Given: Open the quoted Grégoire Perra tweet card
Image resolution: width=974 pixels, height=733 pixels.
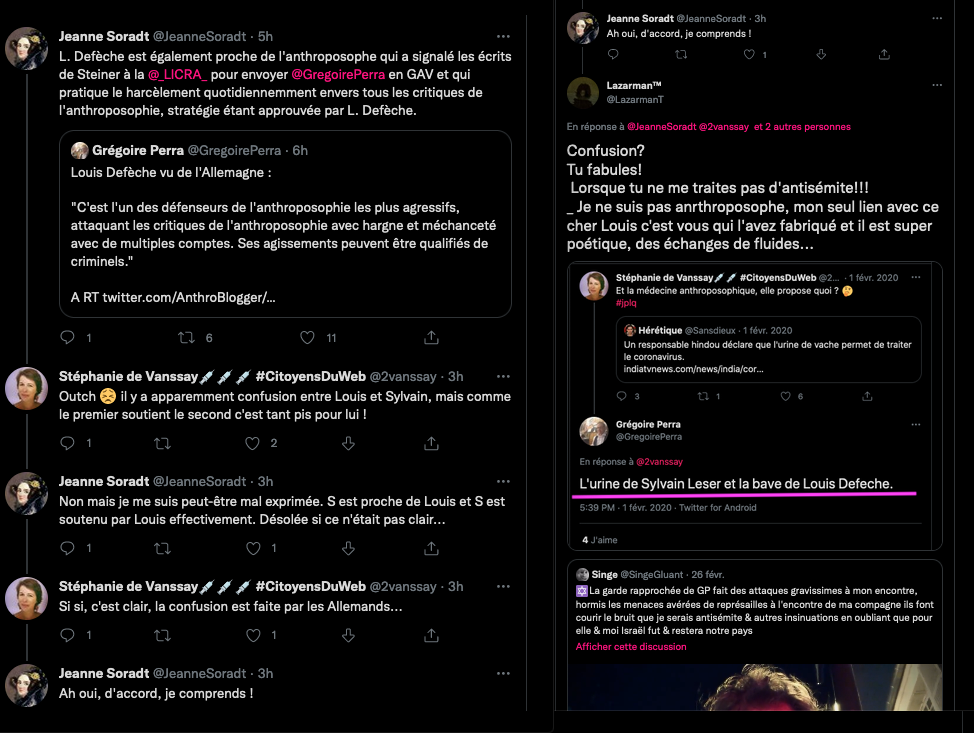Looking at the screenshot, I should (x=284, y=224).
